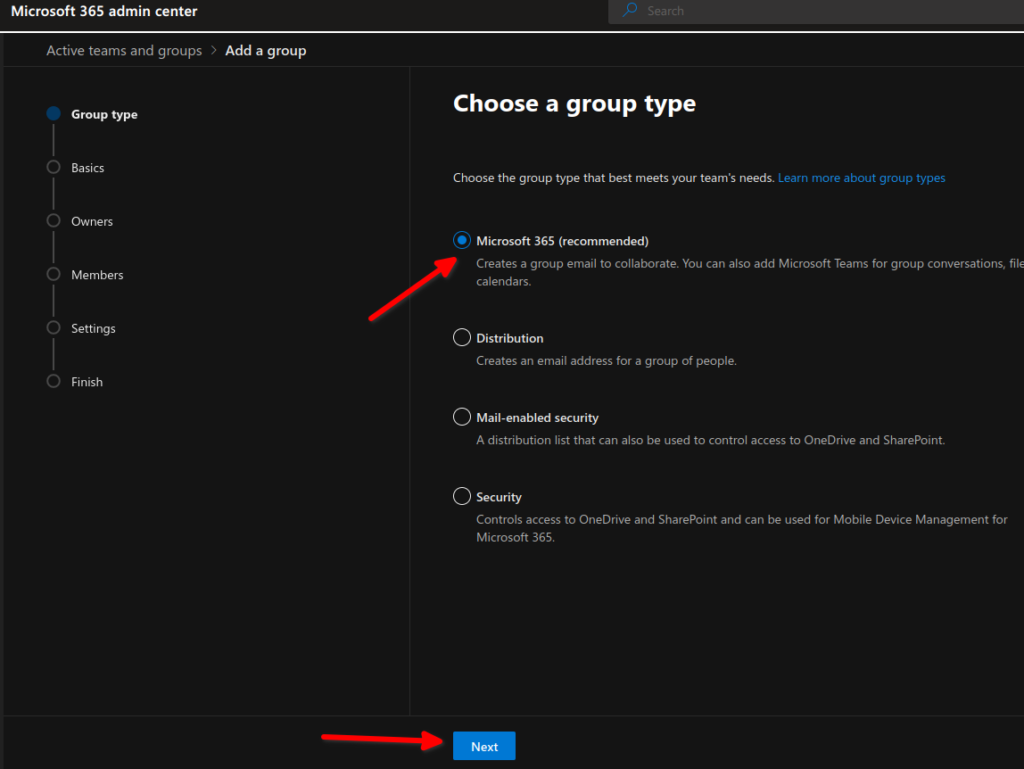The width and height of the screenshot is (1024, 769).
Task: Click the breadcrumb chevron separator
Action: tap(214, 50)
